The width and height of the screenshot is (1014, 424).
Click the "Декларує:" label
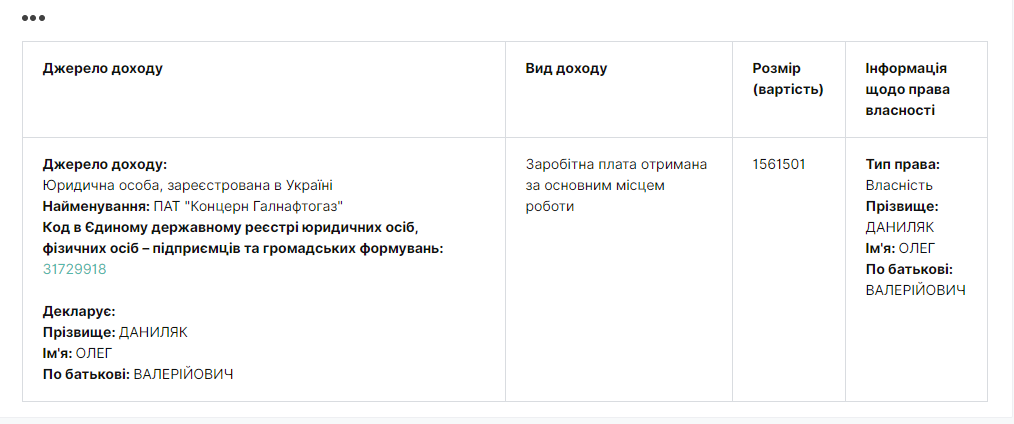click(79, 311)
